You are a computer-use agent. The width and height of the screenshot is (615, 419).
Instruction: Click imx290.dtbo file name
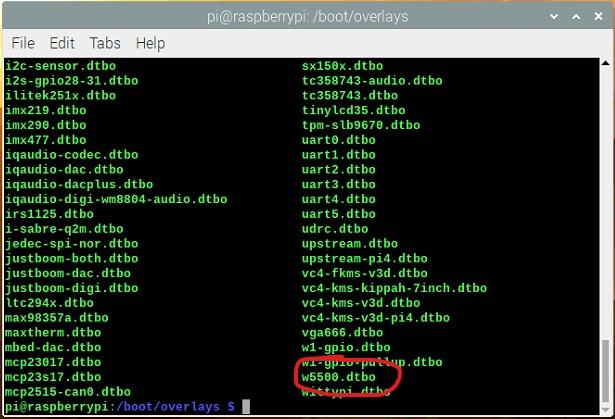click(x=46, y=125)
